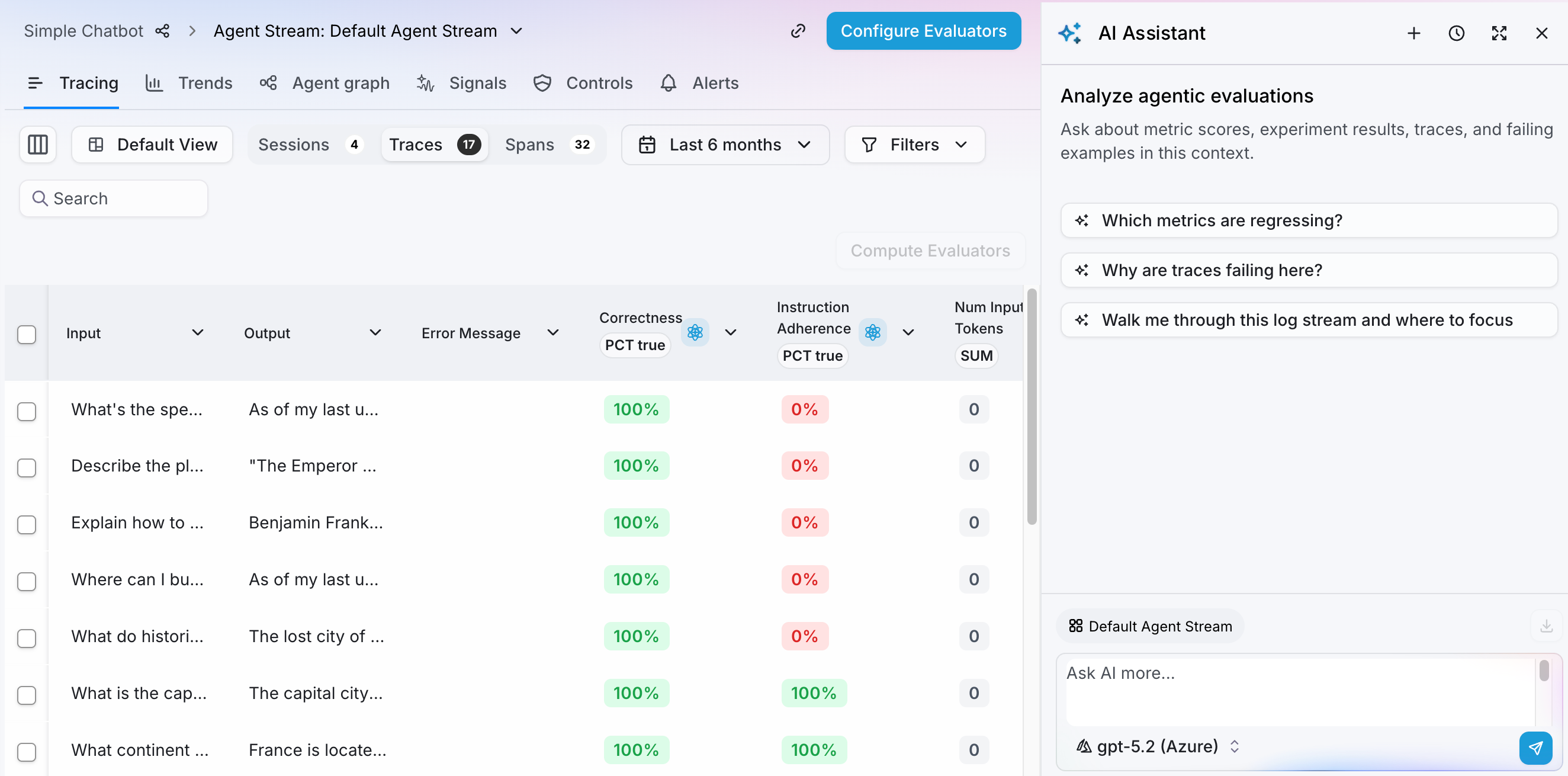
Task: Click the Azure logo beside gpt-5.2
Action: (x=1084, y=746)
